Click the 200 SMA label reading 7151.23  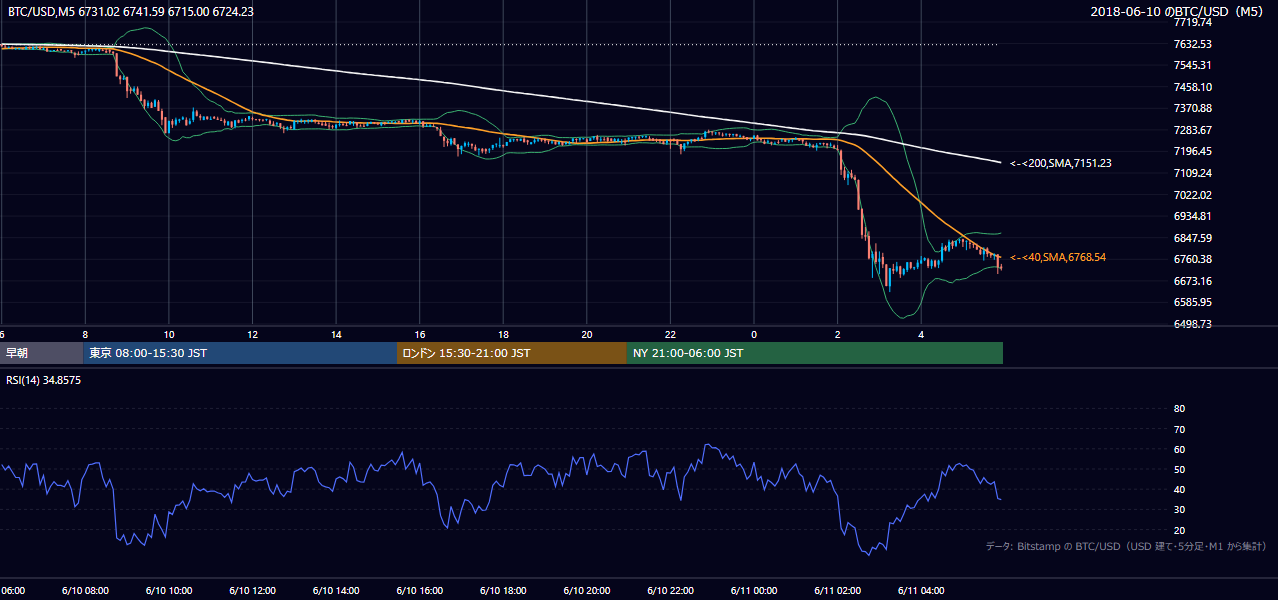point(1060,163)
